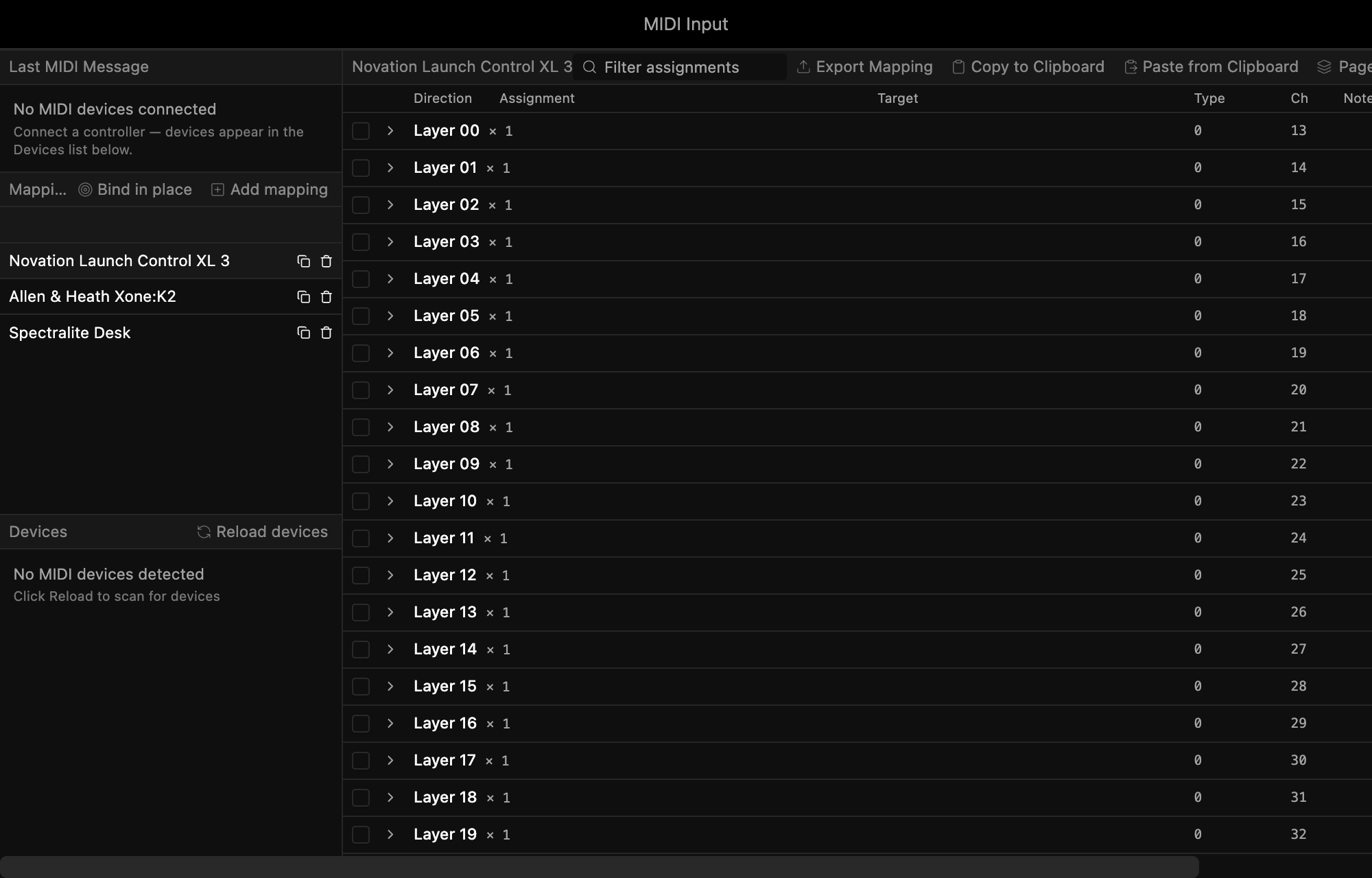The image size is (1372, 878).
Task: Select the Allen & Heath Xone:K2 mapping
Action: (171, 296)
